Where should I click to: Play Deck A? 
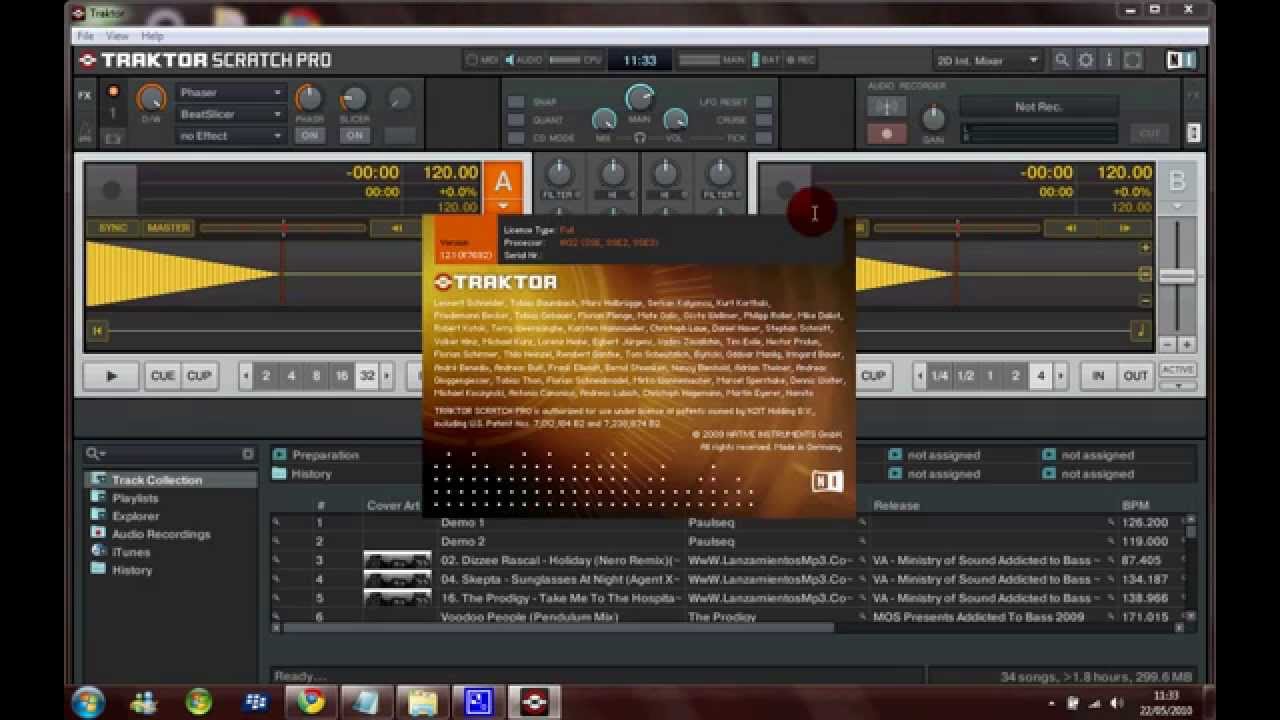tap(111, 376)
